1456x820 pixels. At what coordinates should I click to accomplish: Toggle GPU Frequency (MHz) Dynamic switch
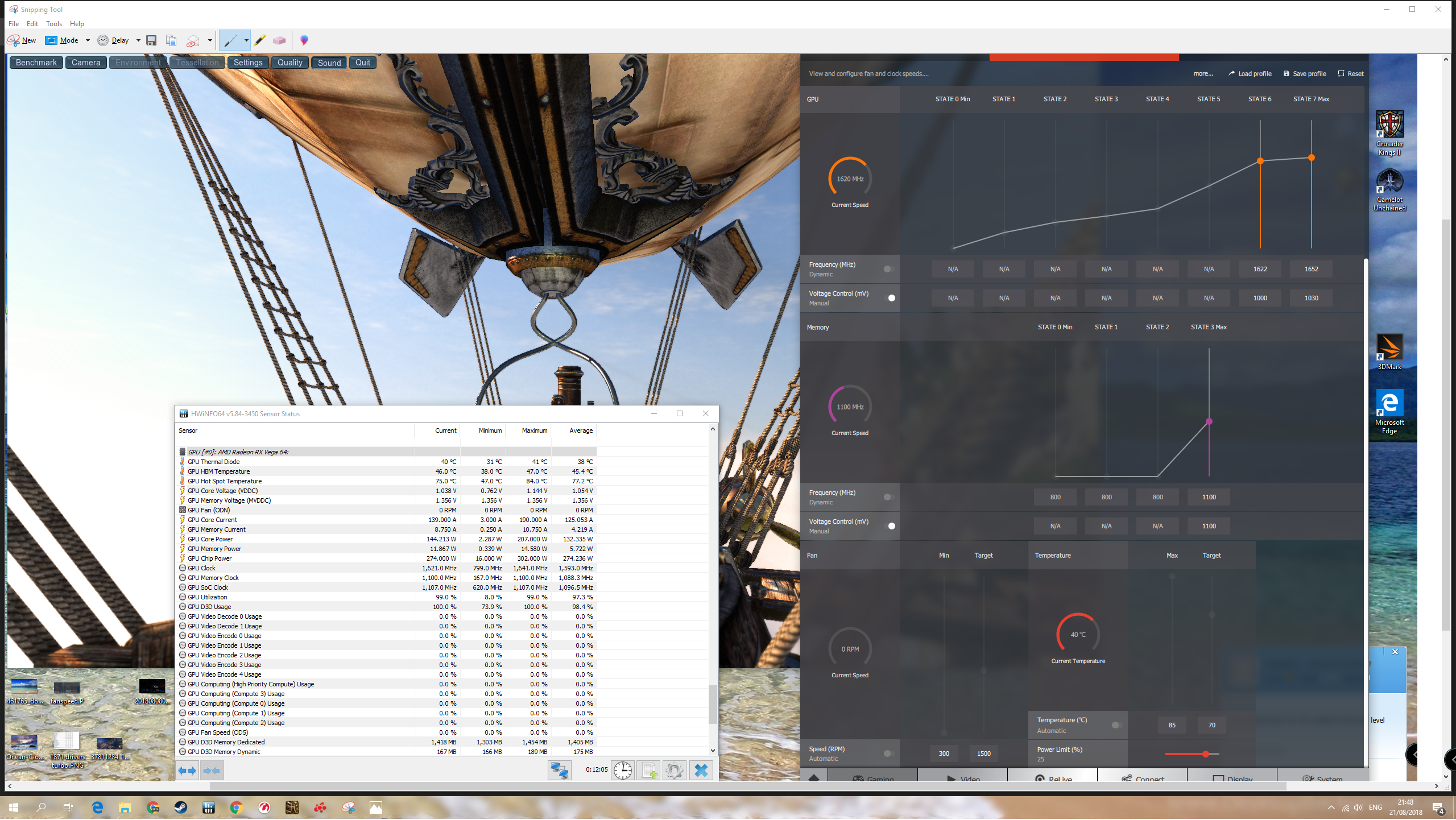(889, 270)
